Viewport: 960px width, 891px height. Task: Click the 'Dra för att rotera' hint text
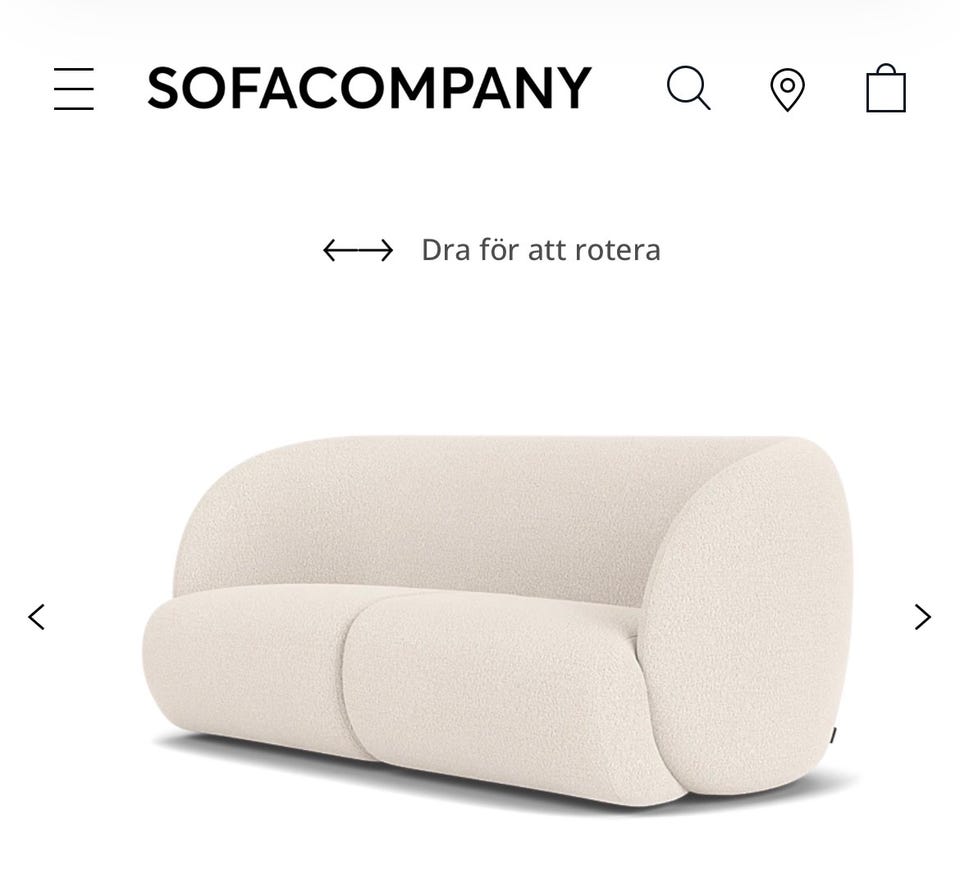[541, 250]
